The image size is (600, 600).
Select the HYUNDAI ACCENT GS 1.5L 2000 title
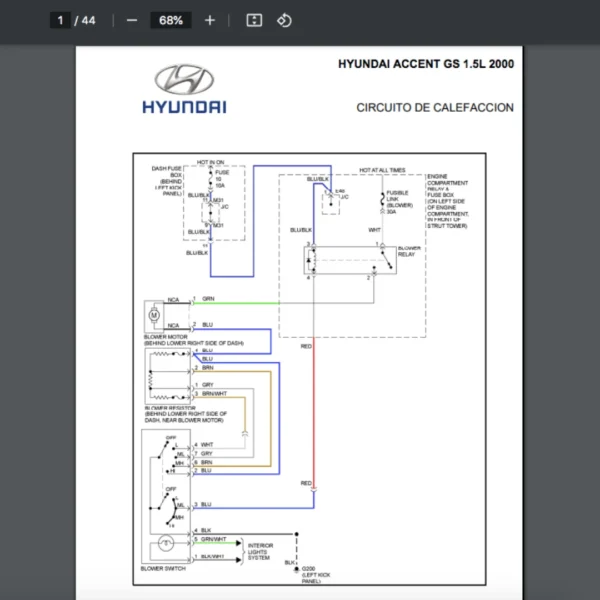click(x=427, y=64)
